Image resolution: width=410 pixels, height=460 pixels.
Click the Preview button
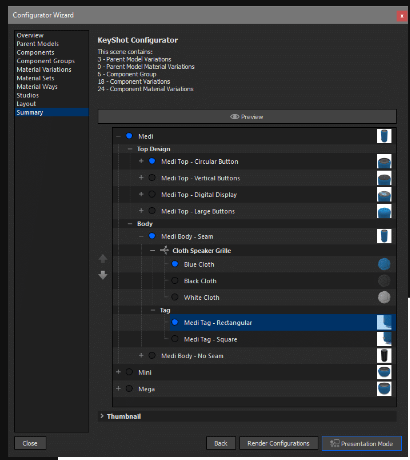point(247,117)
